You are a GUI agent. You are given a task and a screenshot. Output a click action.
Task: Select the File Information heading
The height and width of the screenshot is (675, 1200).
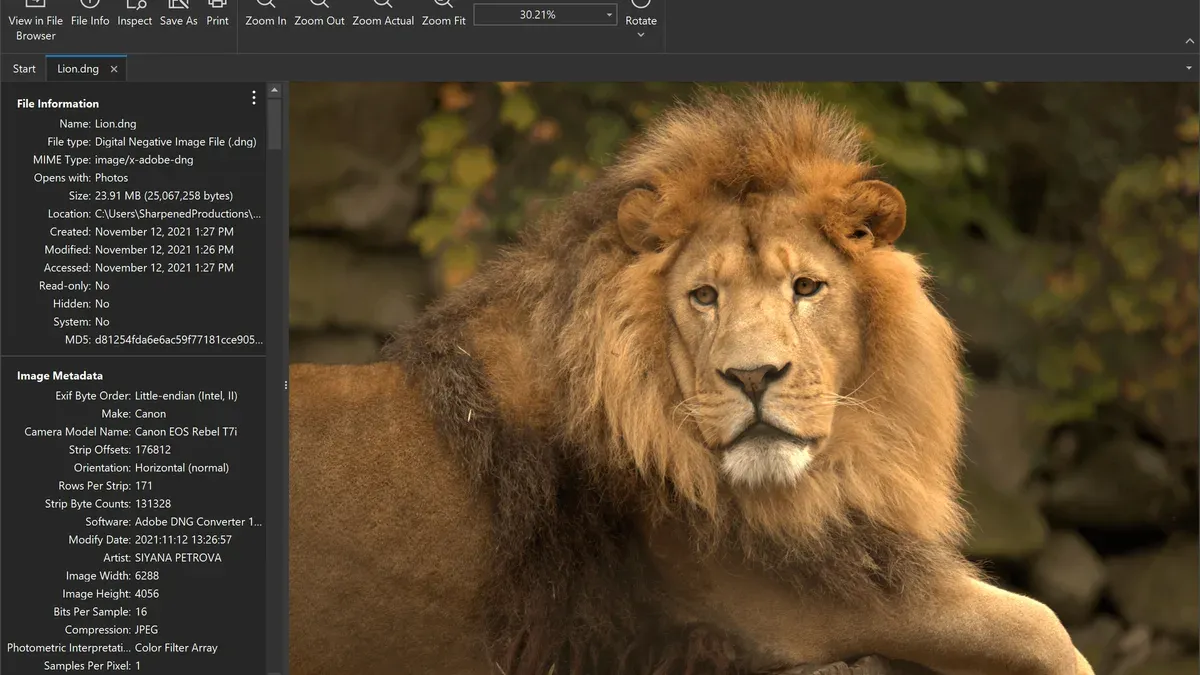58,104
